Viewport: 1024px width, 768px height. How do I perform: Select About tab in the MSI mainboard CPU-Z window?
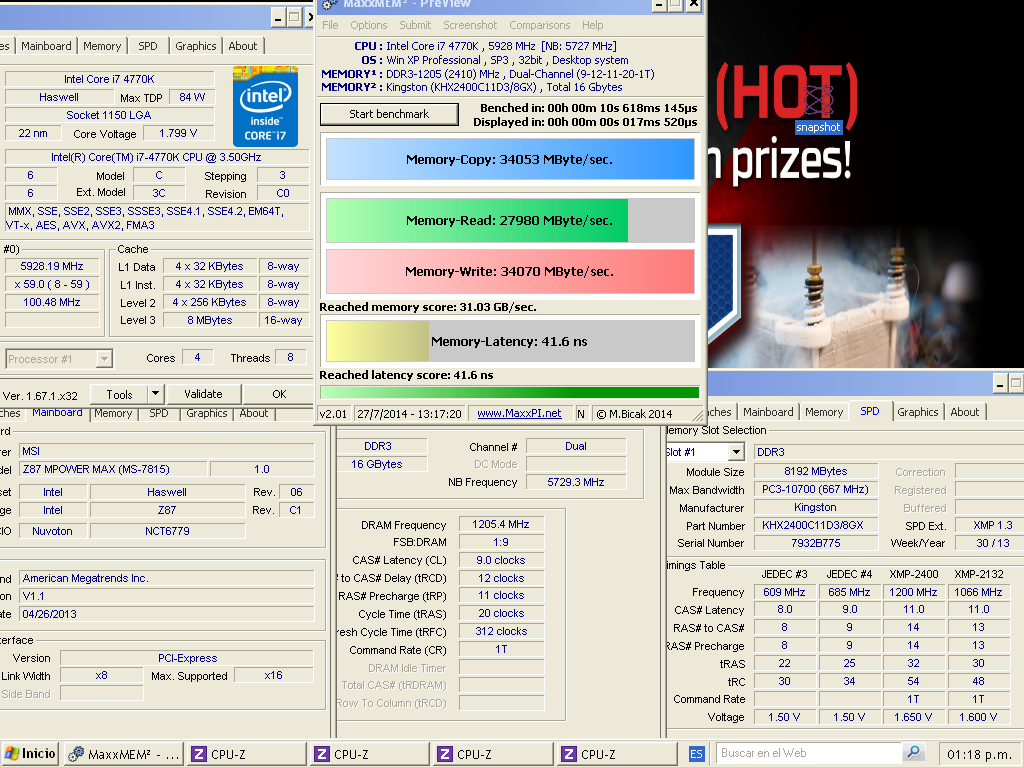click(253, 413)
